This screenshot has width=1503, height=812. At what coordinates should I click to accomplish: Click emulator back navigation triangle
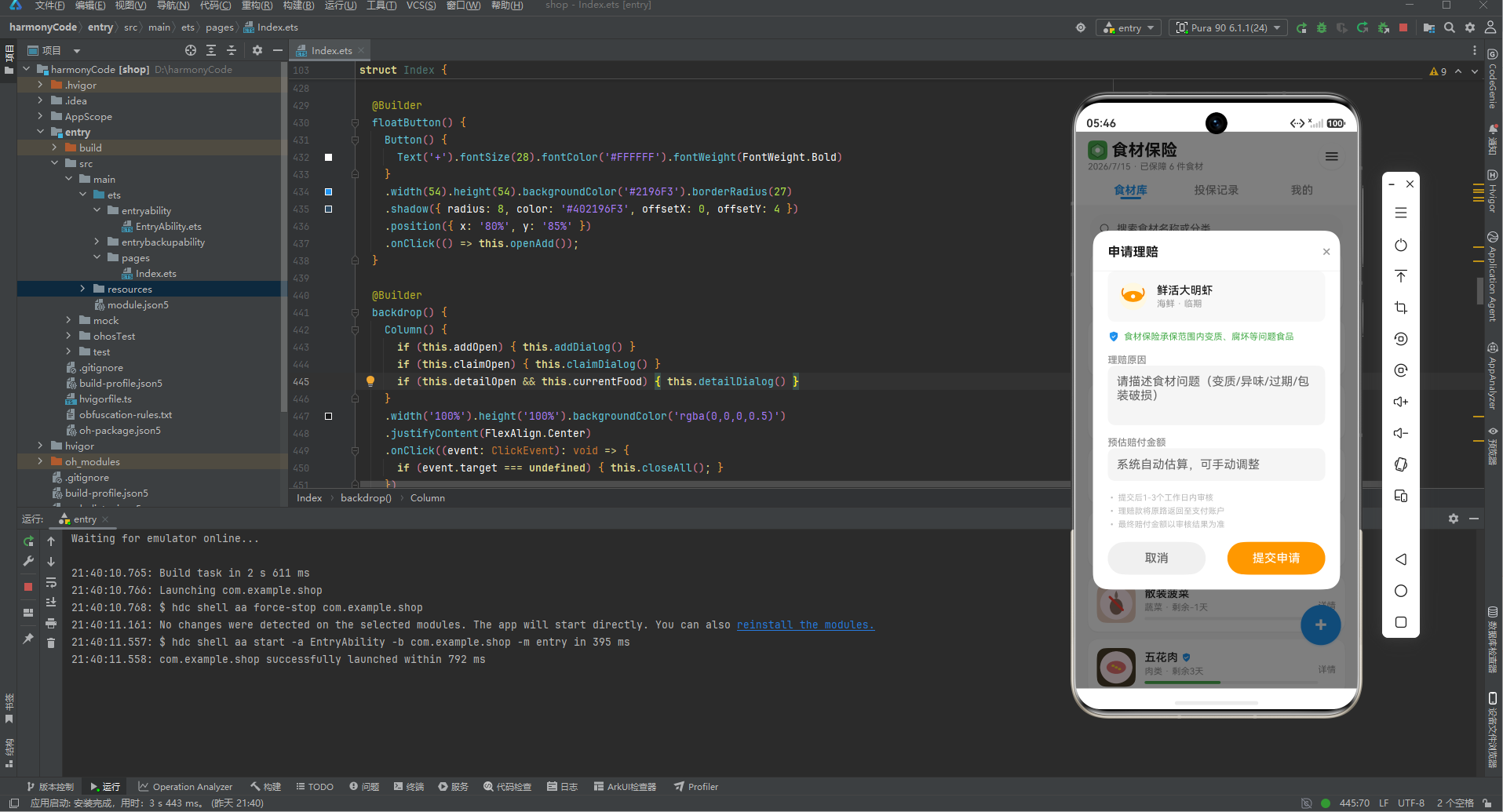coord(1401,559)
